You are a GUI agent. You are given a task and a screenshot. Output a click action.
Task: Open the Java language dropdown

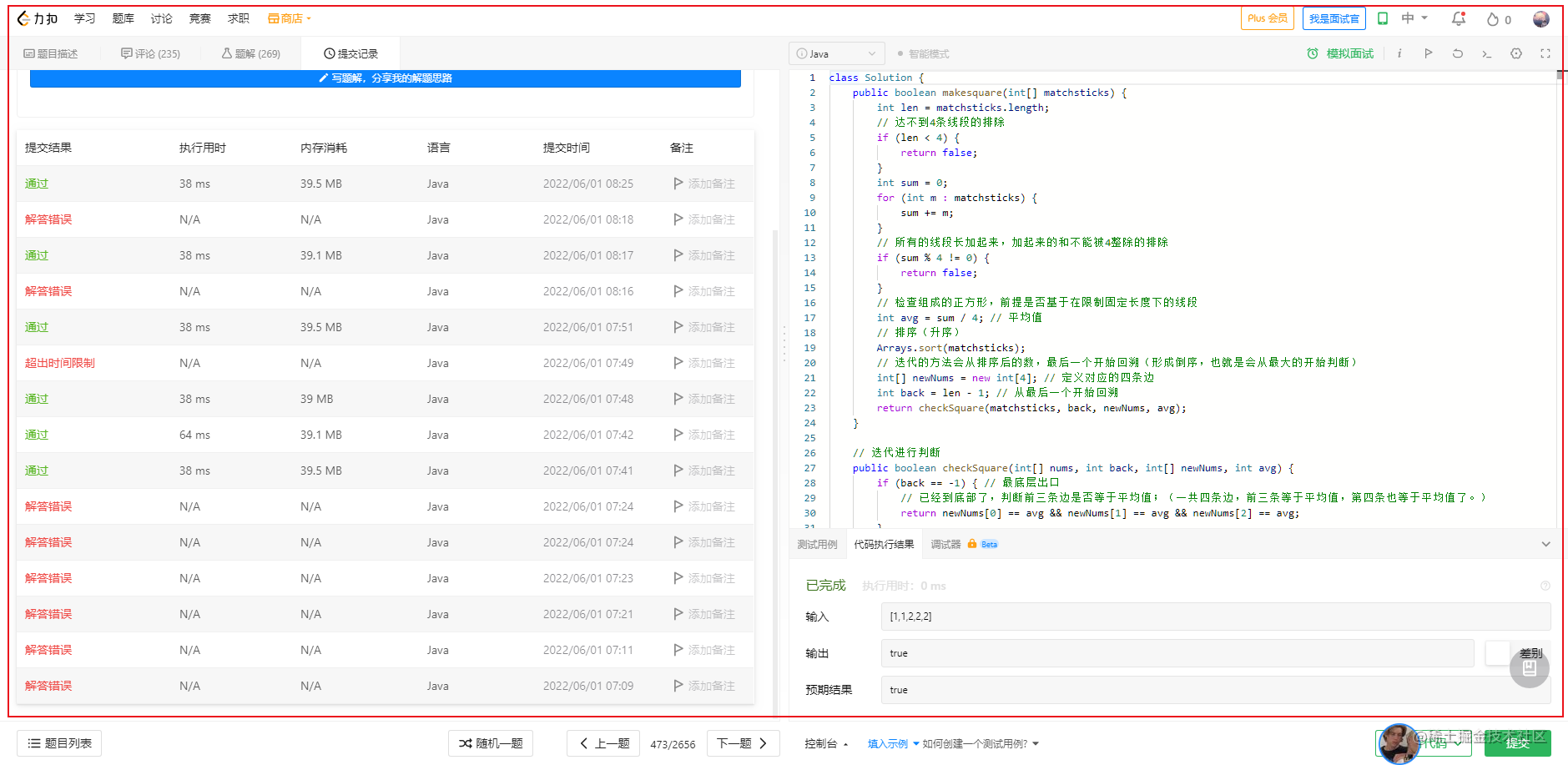[x=836, y=53]
